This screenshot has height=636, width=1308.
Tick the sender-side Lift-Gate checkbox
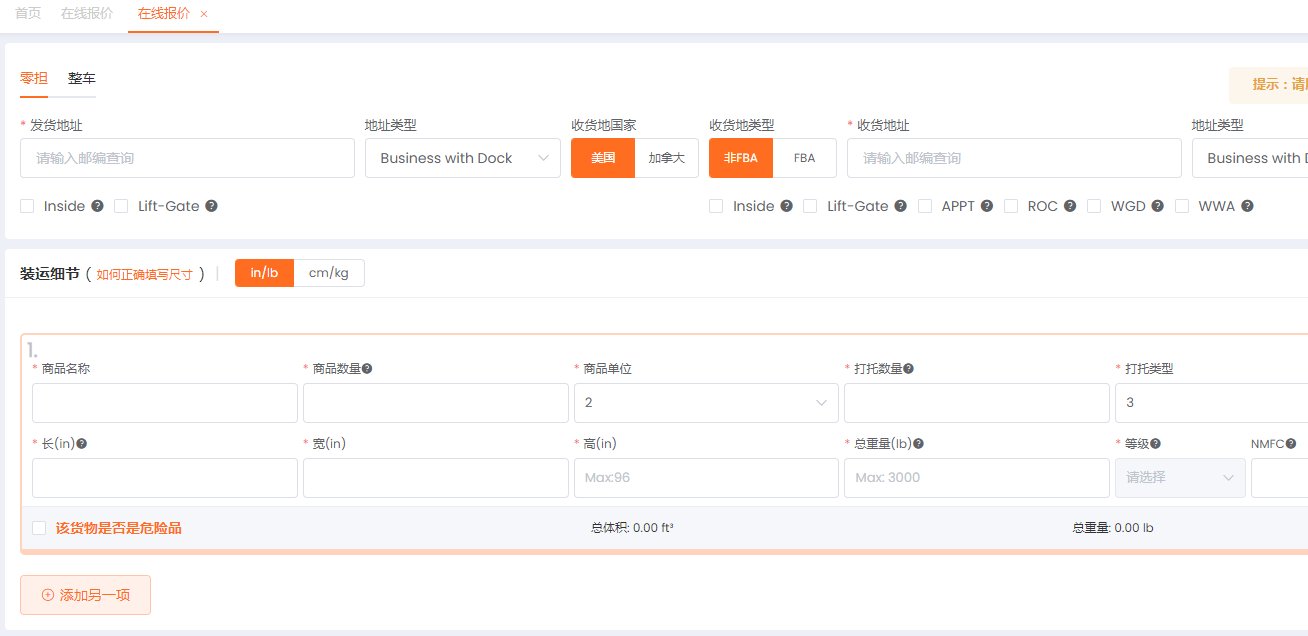[121, 206]
